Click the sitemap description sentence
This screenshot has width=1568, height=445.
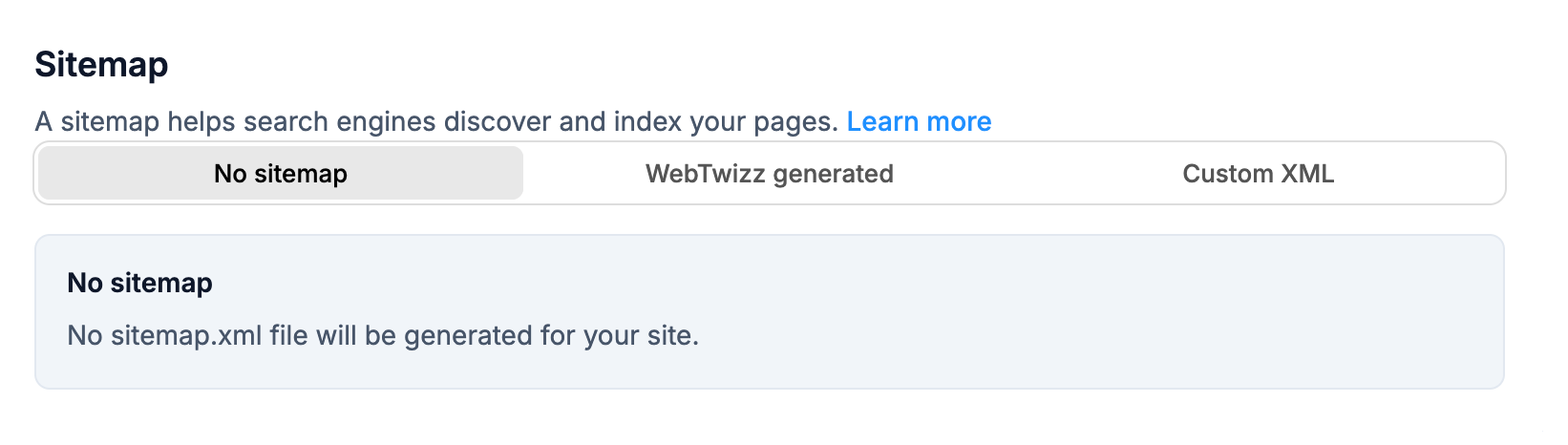tap(436, 122)
